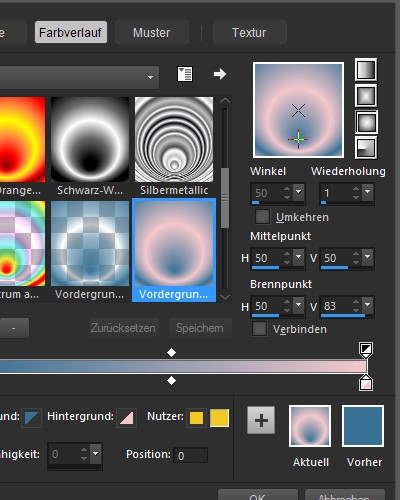Viewport: 400px width, 500px height.
Task: Select the linear gradient style icon
Action: 366,69
